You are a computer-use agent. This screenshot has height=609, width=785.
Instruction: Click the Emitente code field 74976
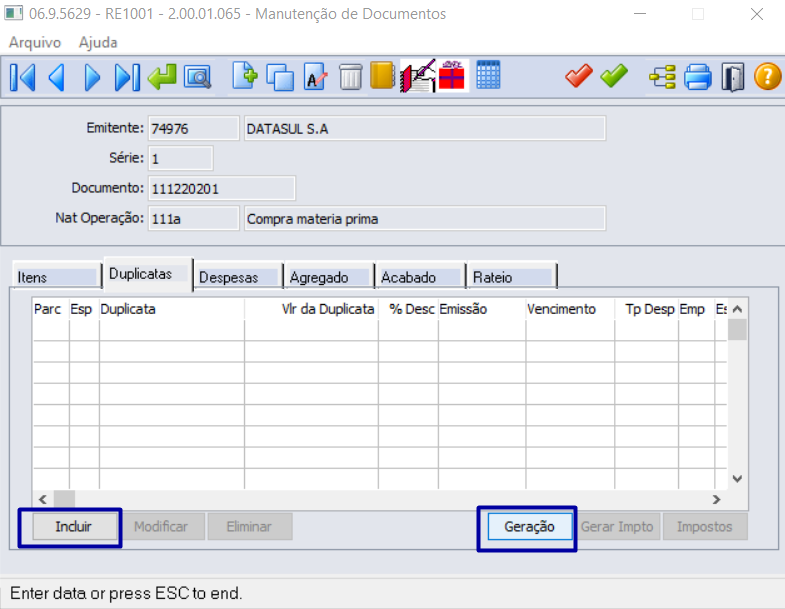point(193,128)
